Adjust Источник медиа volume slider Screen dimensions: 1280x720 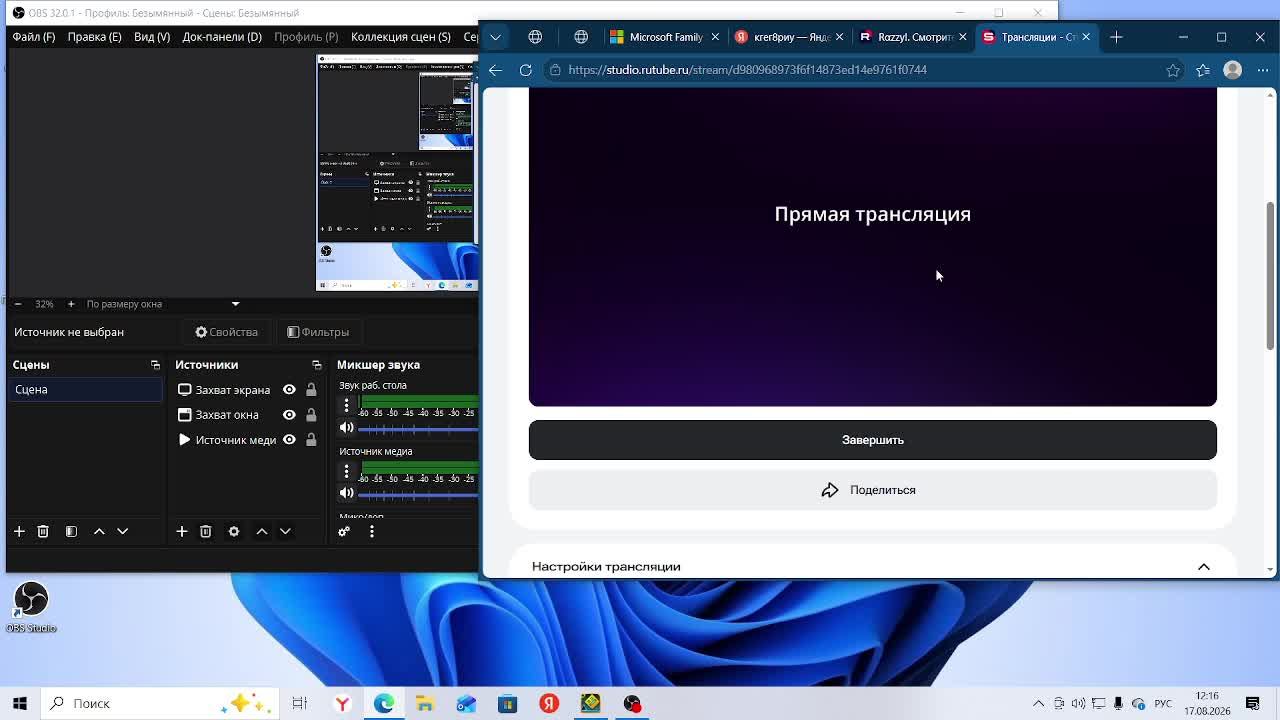[418, 494]
